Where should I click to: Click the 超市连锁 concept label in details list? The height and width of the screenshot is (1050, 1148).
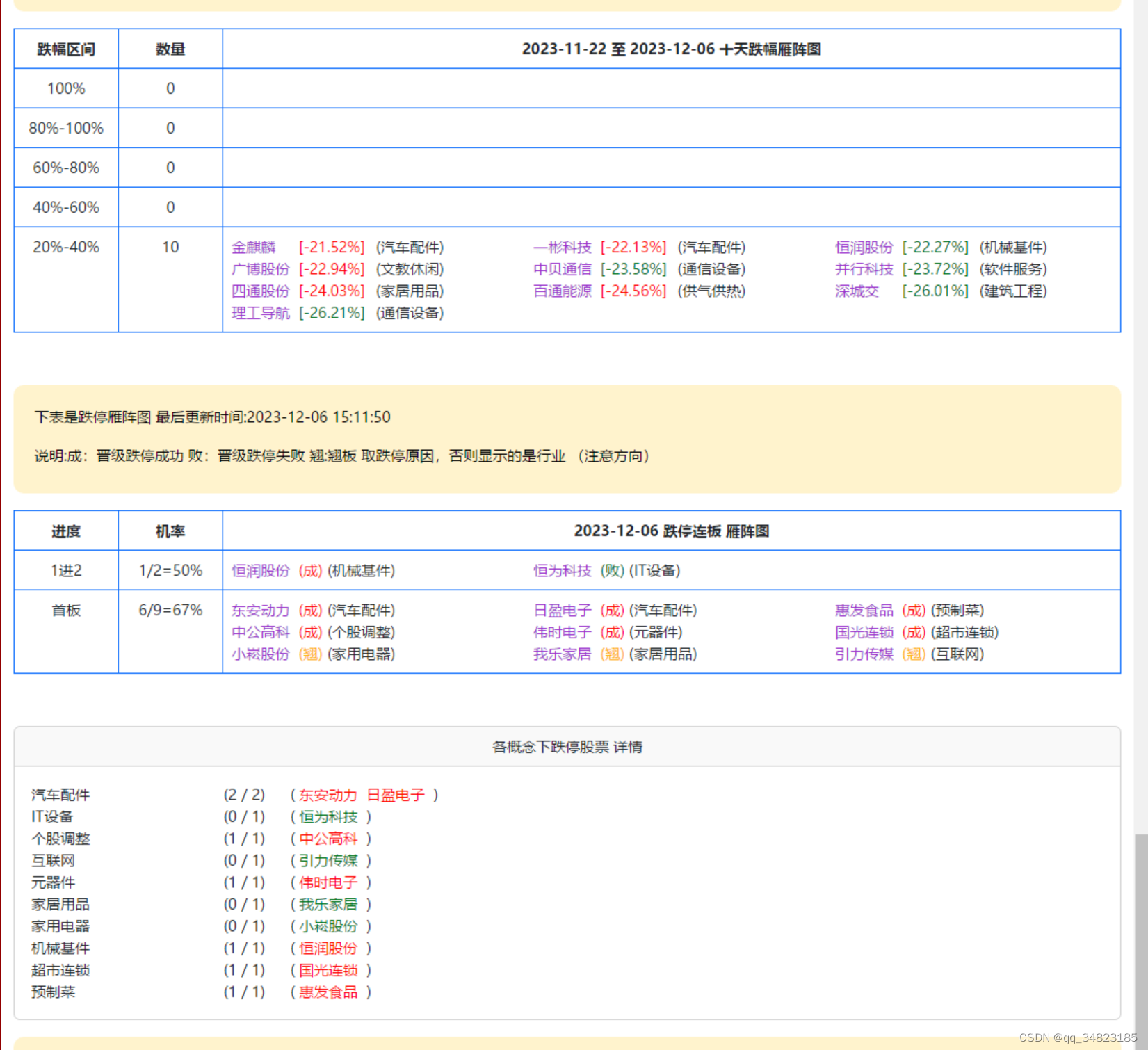[60, 970]
